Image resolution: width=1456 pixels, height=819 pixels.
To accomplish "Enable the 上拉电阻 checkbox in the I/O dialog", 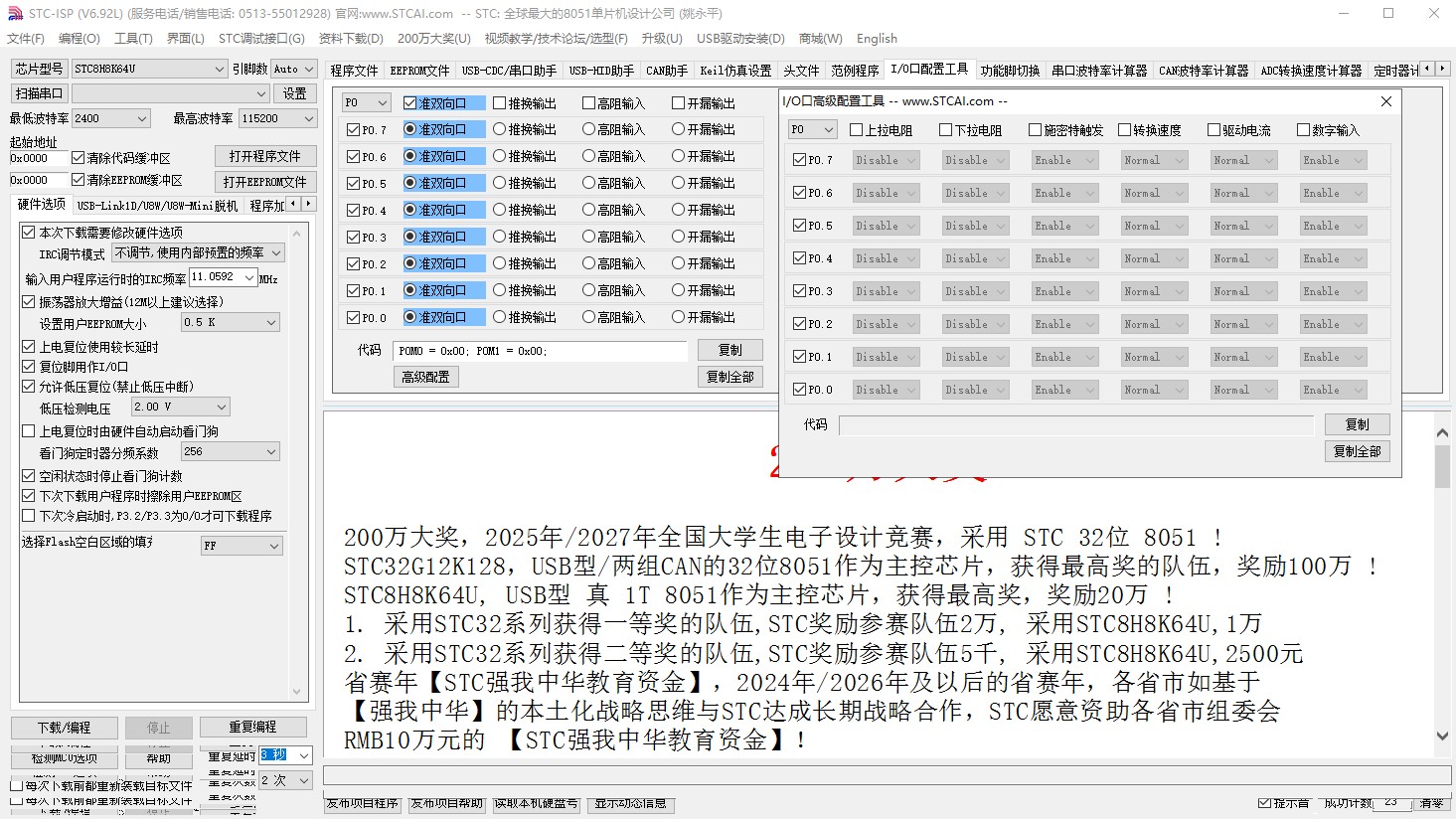I will tap(857, 130).
